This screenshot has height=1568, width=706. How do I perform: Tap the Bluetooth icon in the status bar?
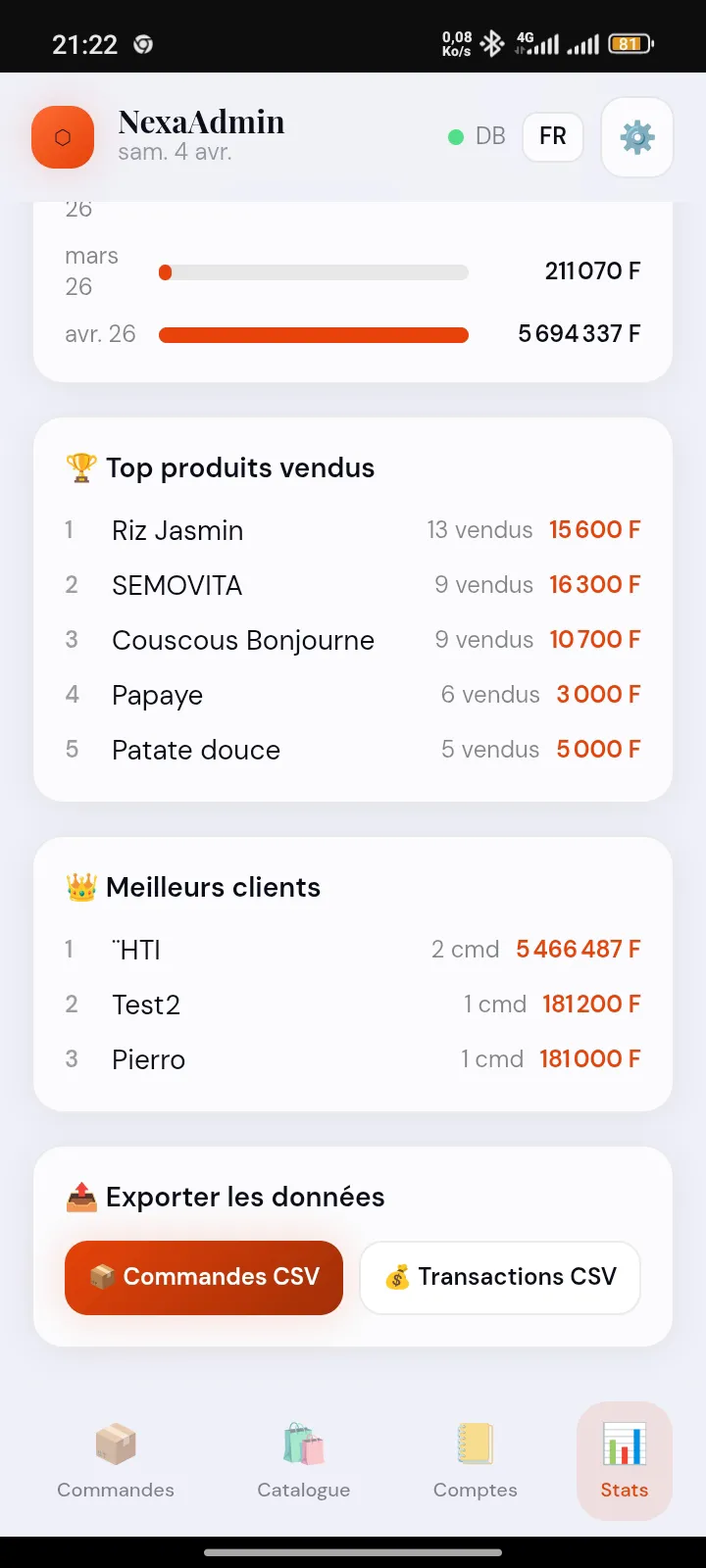(492, 43)
